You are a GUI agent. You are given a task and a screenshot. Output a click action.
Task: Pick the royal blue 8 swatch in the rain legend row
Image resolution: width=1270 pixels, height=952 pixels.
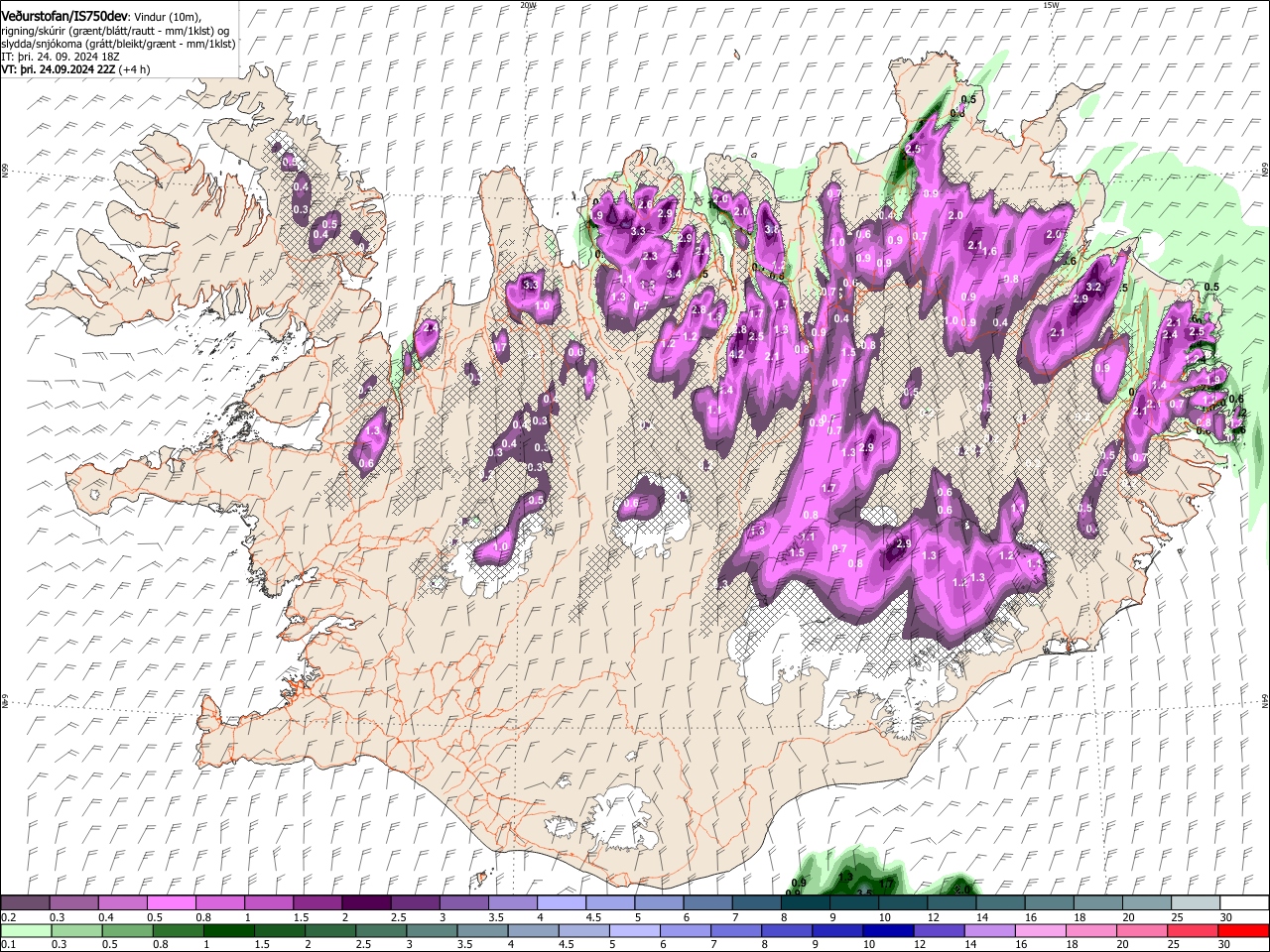click(785, 930)
